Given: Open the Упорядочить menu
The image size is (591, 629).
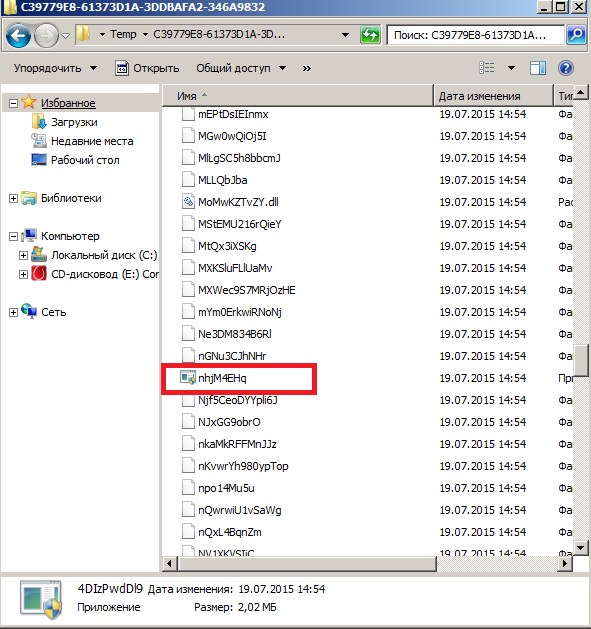Looking at the screenshot, I should [55, 68].
